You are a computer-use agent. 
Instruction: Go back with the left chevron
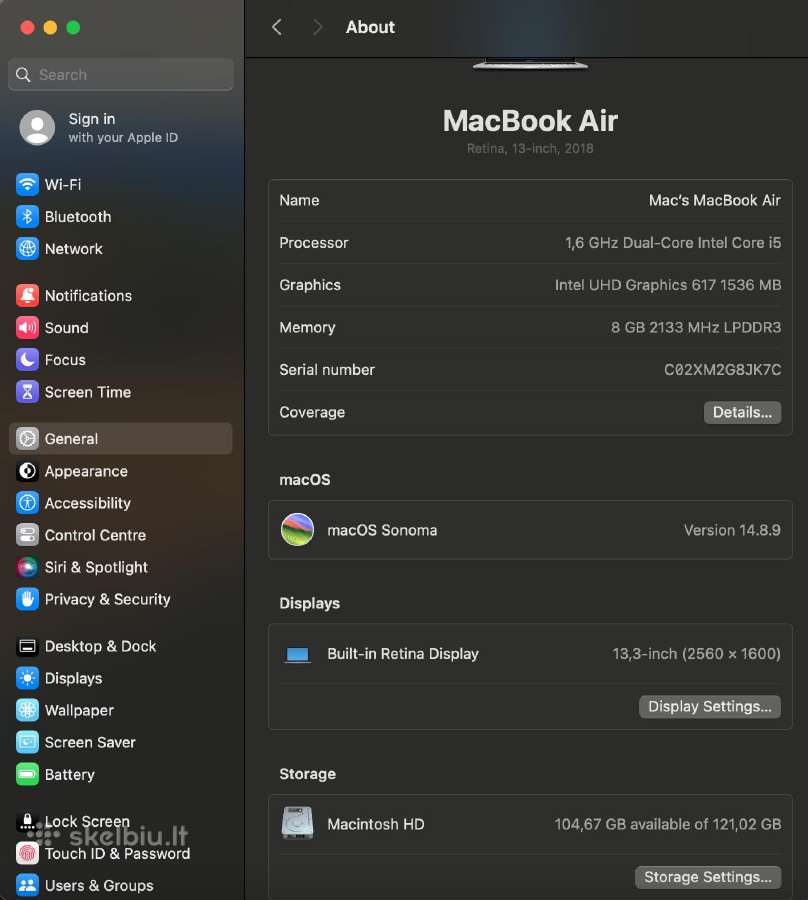(x=277, y=27)
